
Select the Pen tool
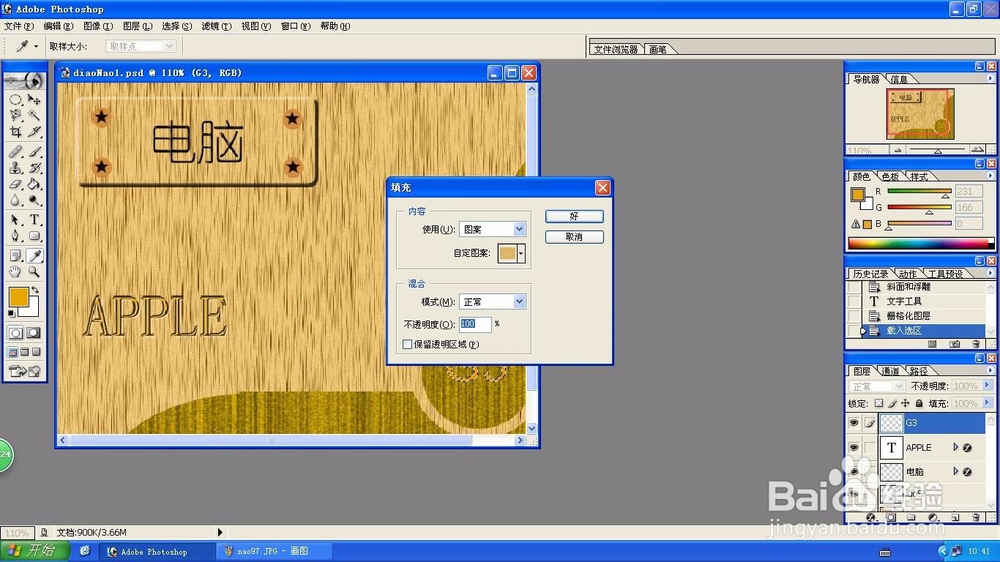click(x=15, y=236)
